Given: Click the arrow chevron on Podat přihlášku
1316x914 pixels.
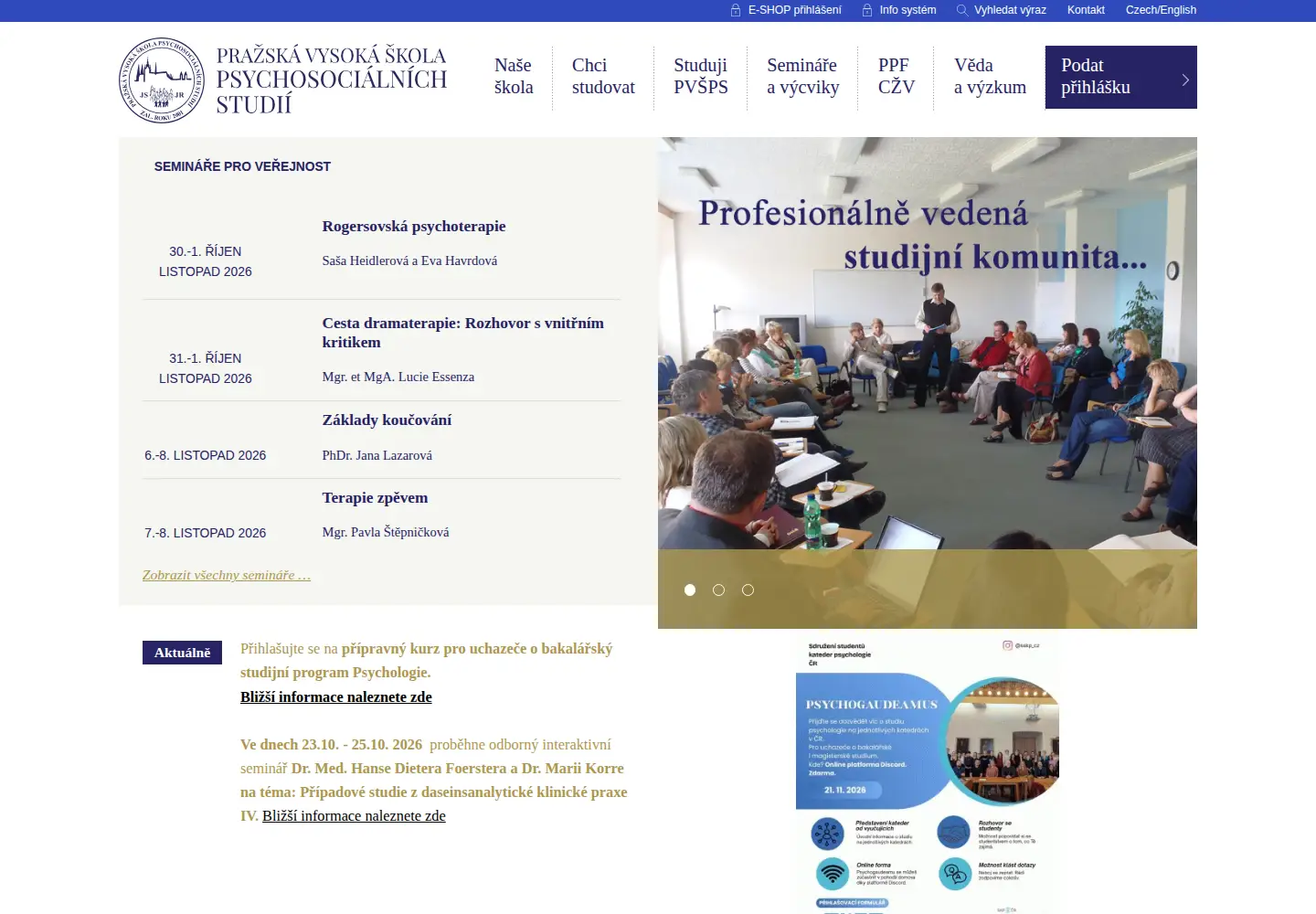Looking at the screenshot, I should pos(1185,80).
